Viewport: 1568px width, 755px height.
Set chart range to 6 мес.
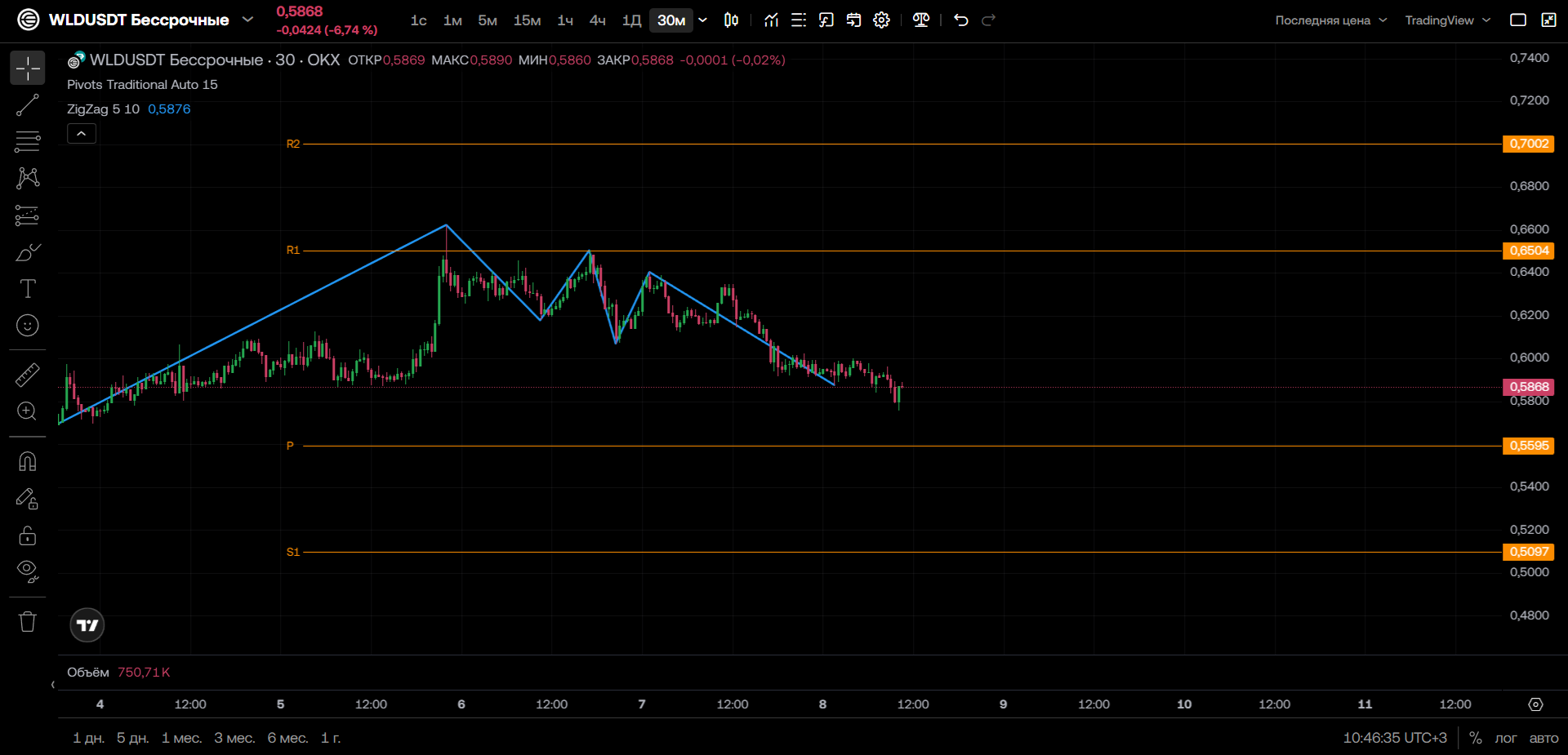coord(287,738)
